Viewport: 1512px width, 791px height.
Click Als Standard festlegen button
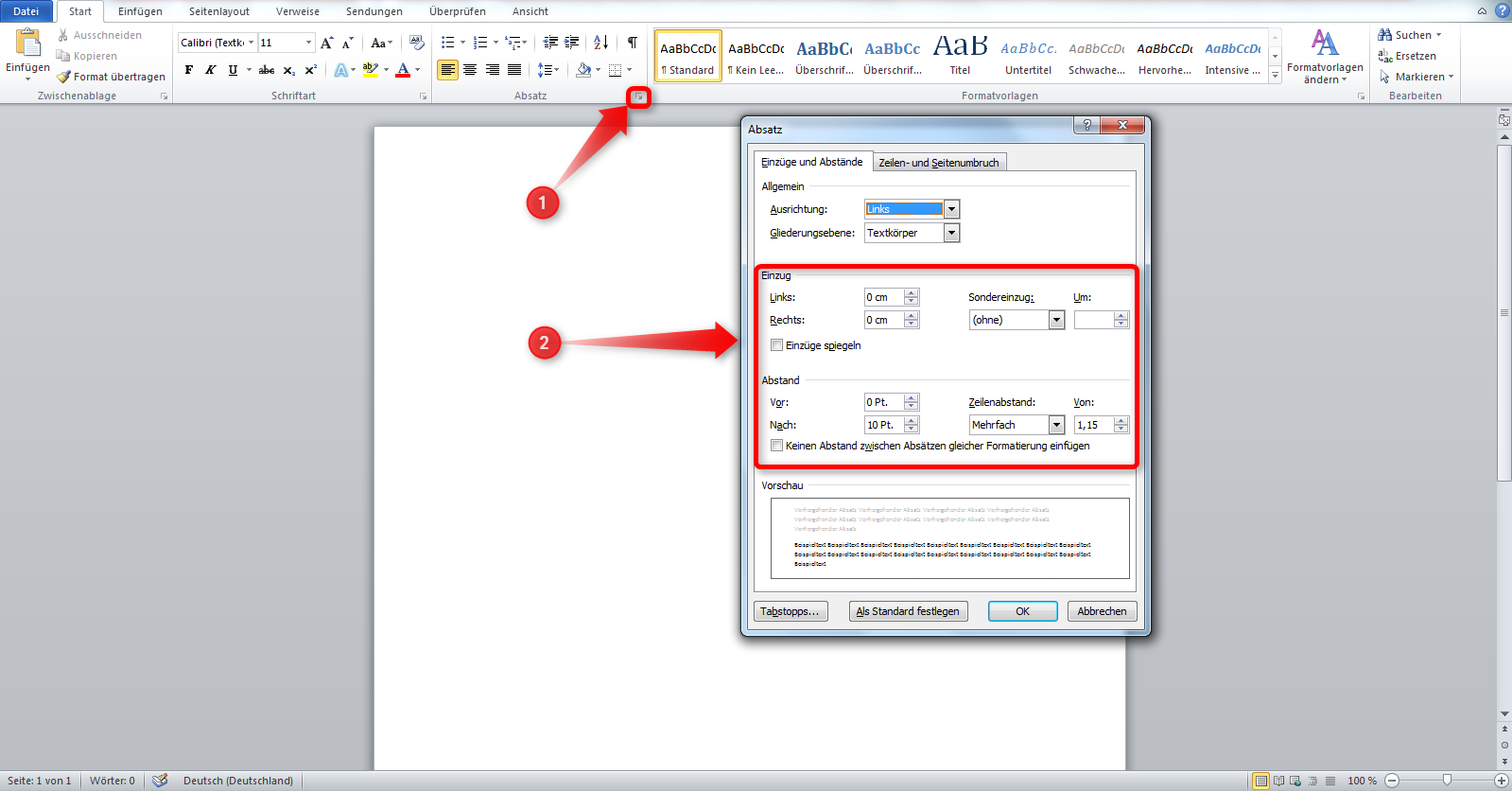(x=908, y=611)
